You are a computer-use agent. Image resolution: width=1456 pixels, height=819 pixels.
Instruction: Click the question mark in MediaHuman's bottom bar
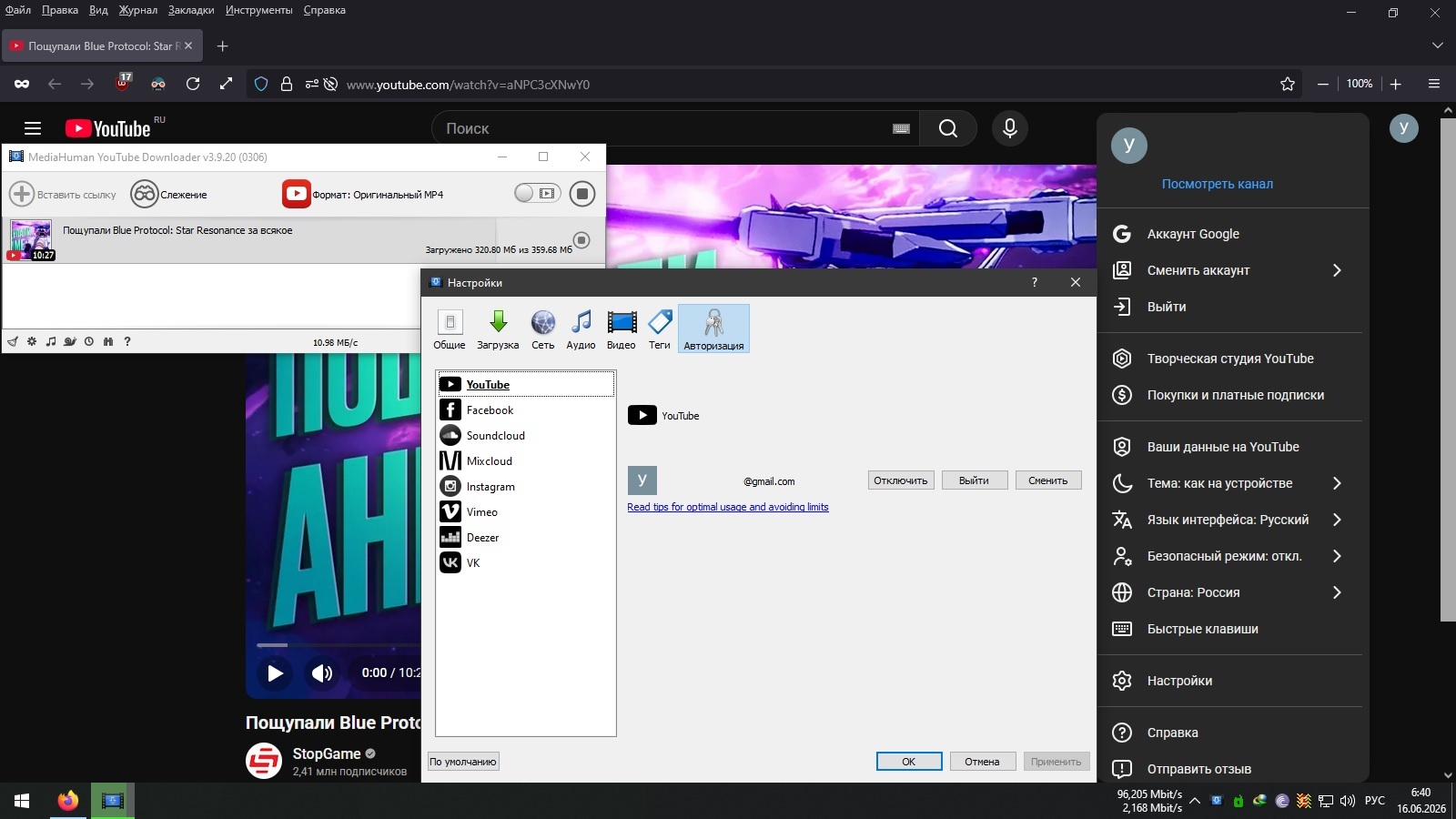(x=127, y=342)
